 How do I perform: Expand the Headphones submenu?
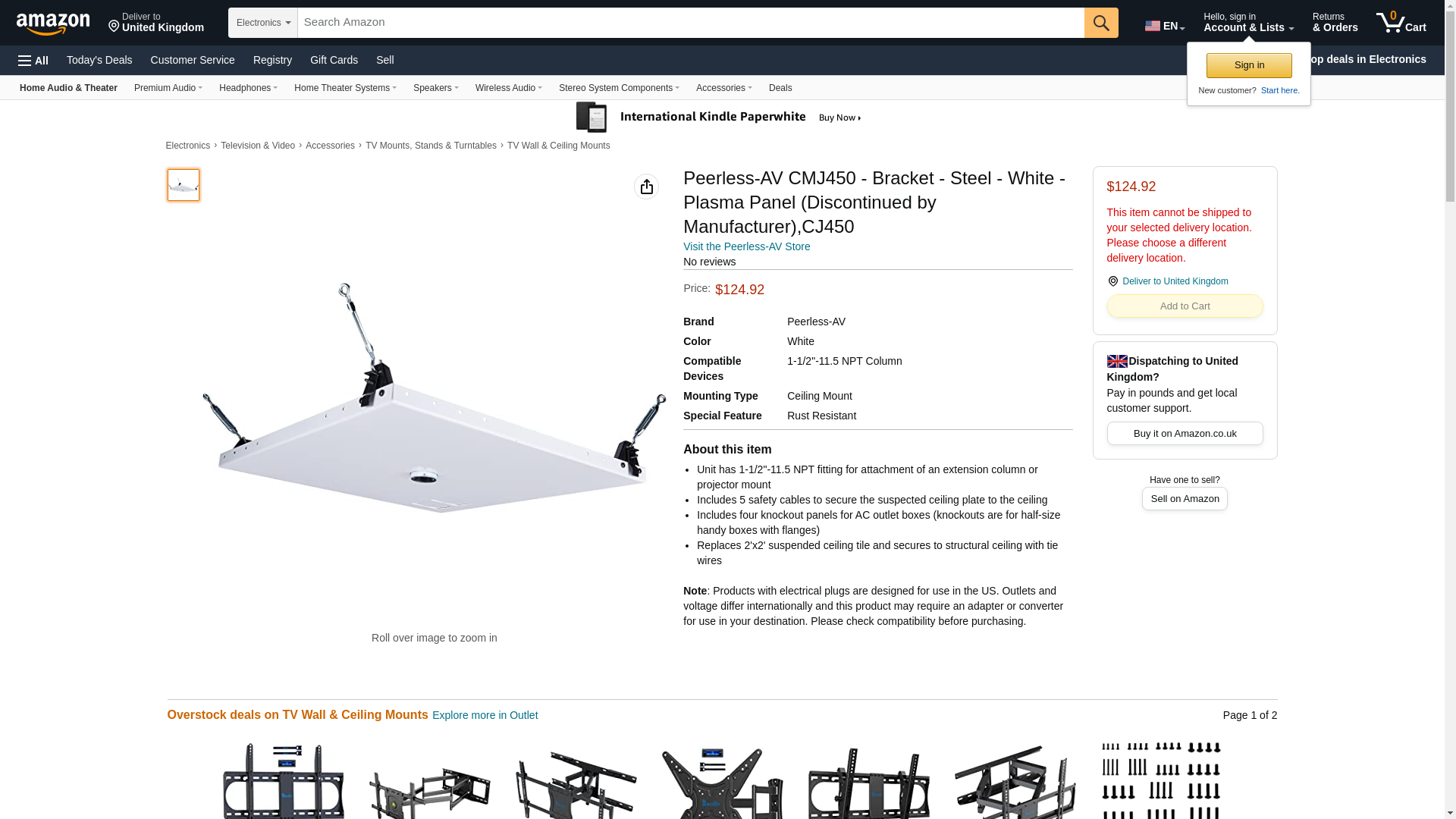pos(248,88)
